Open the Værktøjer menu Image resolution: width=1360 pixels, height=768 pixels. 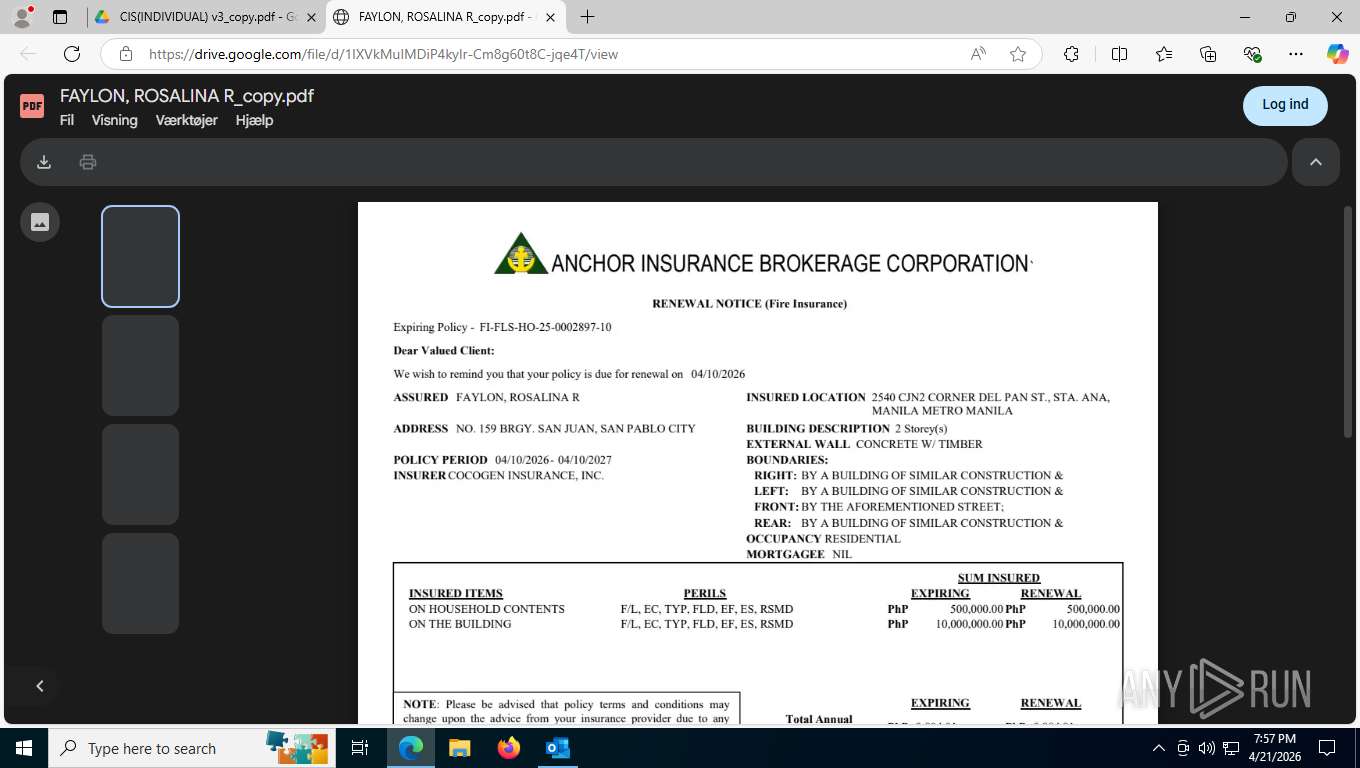coord(186,120)
